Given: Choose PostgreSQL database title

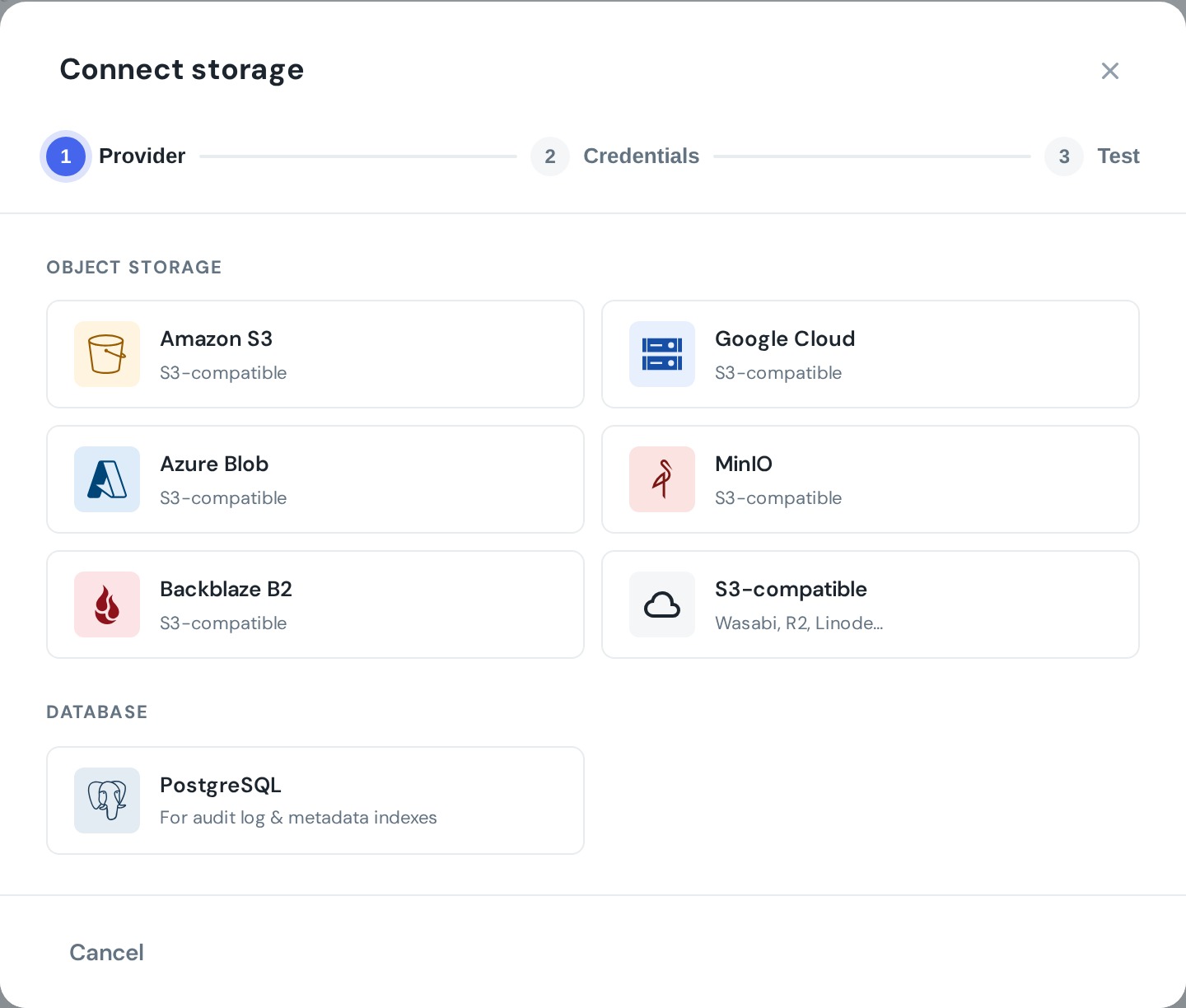Looking at the screenshot, I should click(x=221, y=785).
